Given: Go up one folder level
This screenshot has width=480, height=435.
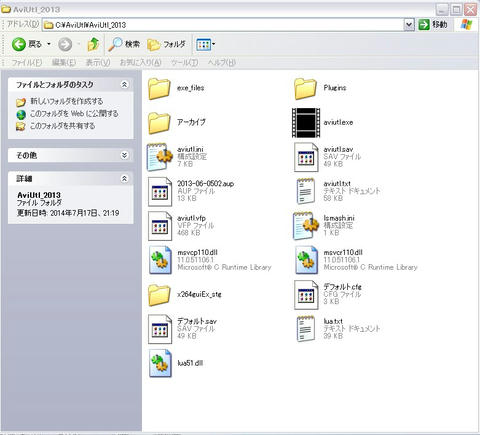Looking at the screenshot, I should 93,44.
